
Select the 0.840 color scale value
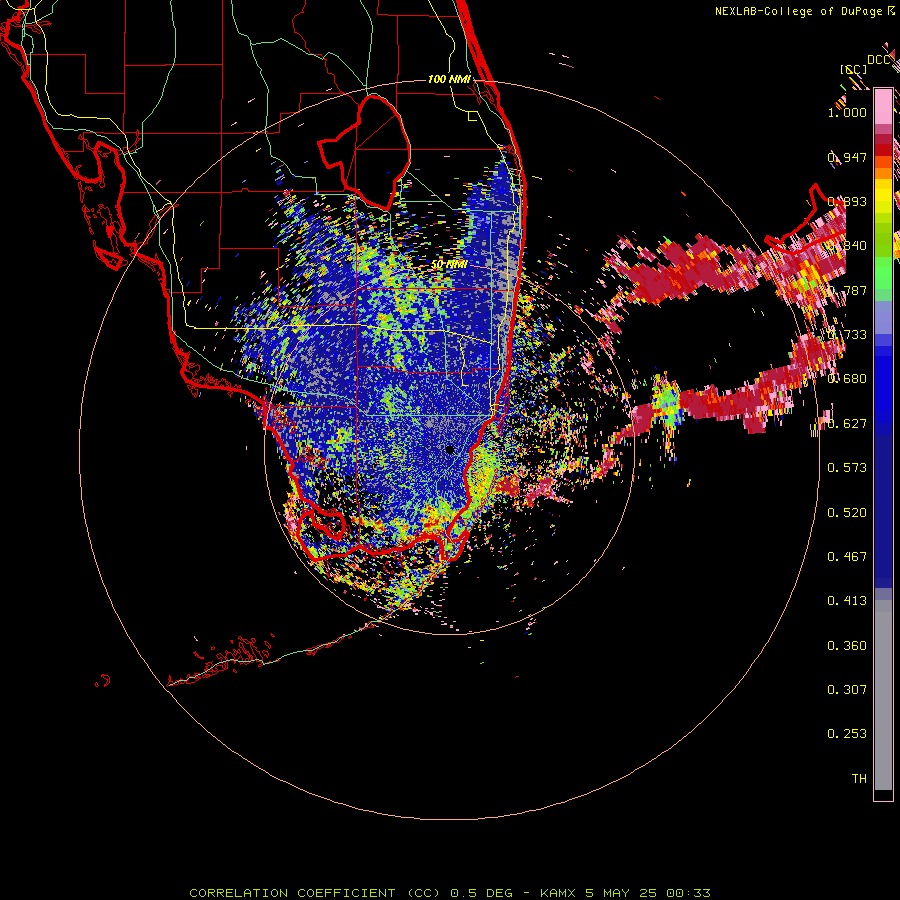click(847, 246)
